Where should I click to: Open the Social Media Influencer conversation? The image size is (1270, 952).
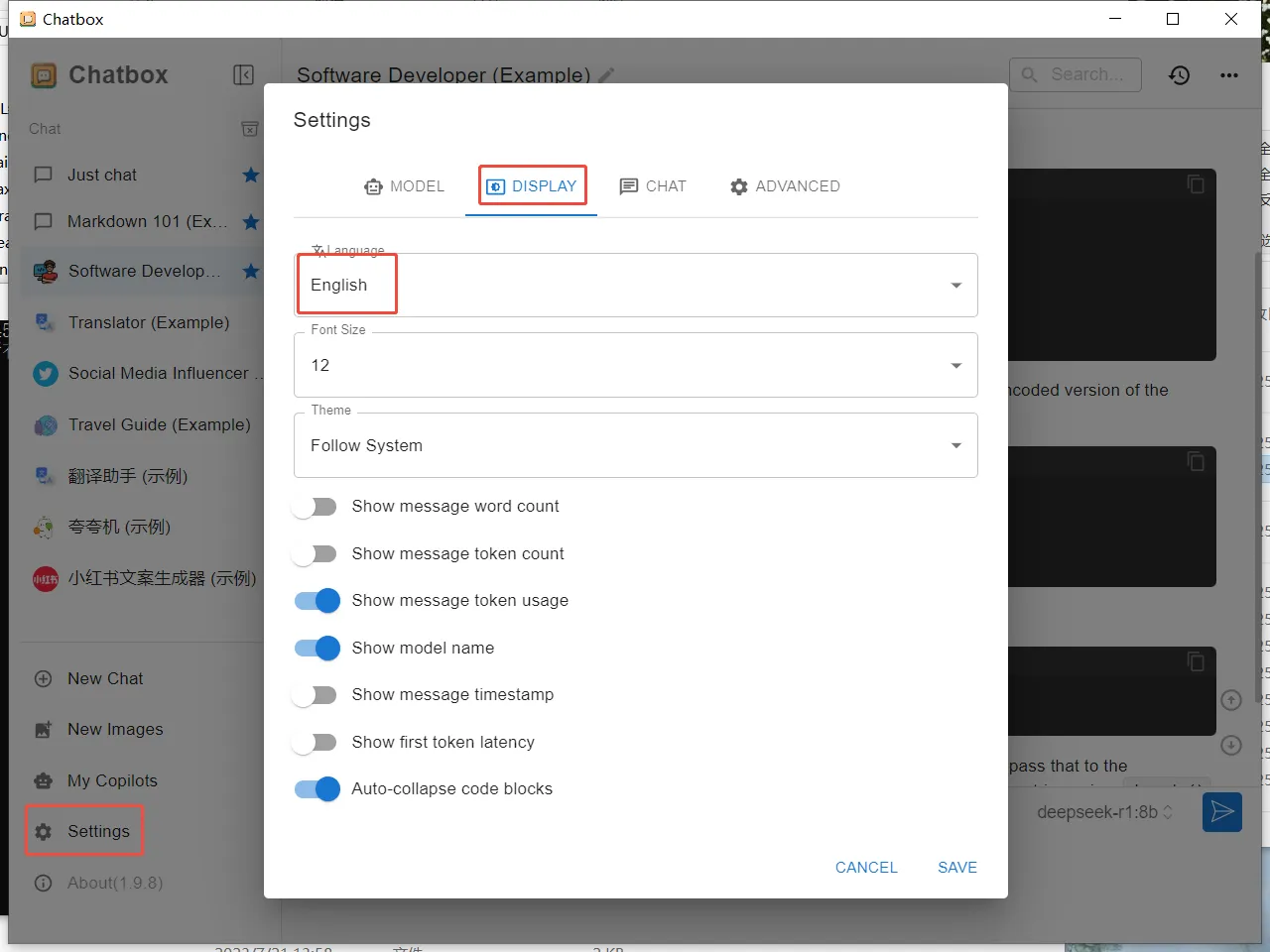(x=143, y=373)
